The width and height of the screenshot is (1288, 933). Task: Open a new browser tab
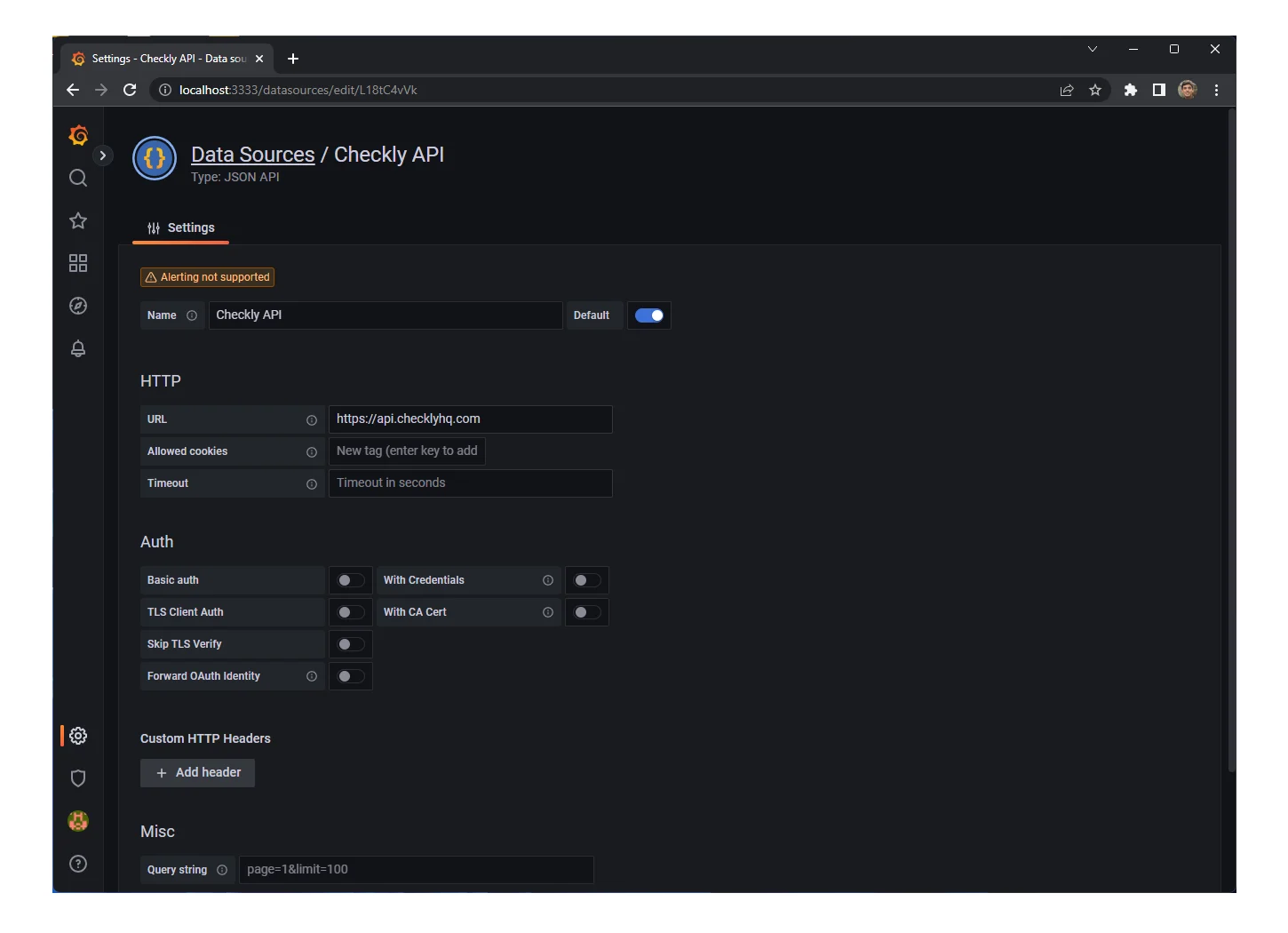pos(293,59)
